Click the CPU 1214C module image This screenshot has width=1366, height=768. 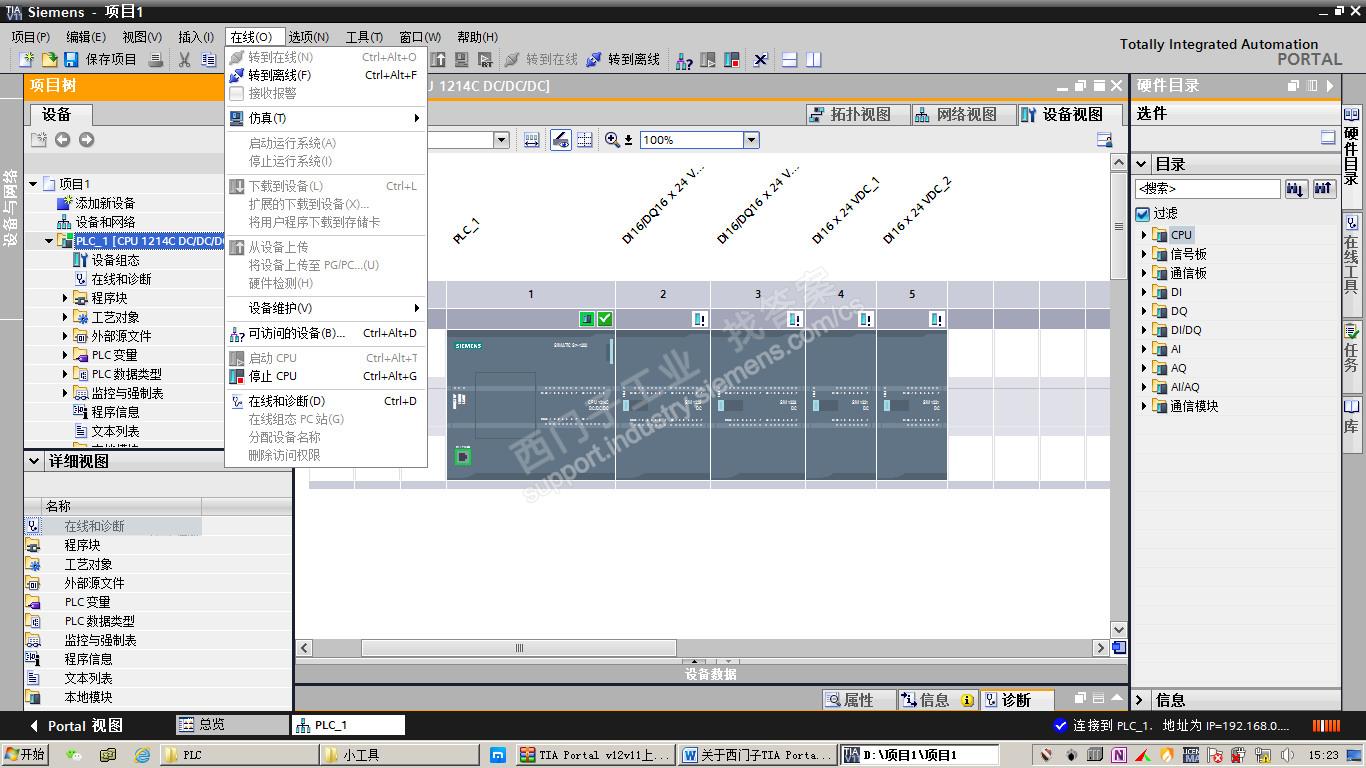[530, 405]
